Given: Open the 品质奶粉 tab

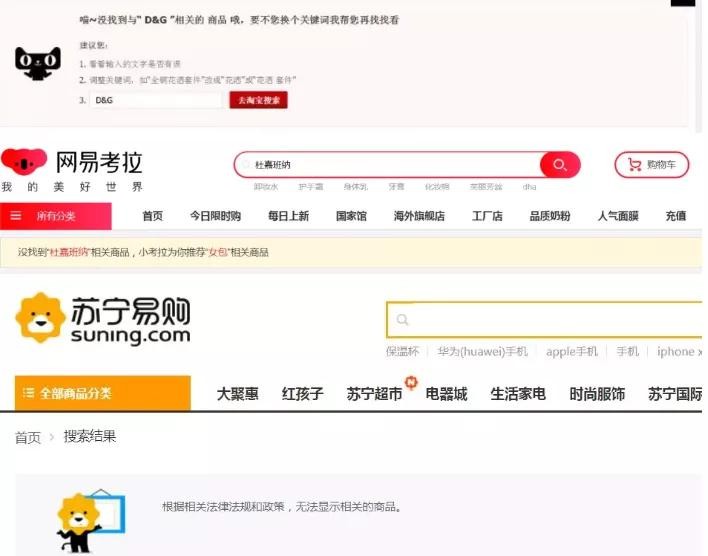Looking at the screenshot, I should point(550,216).
